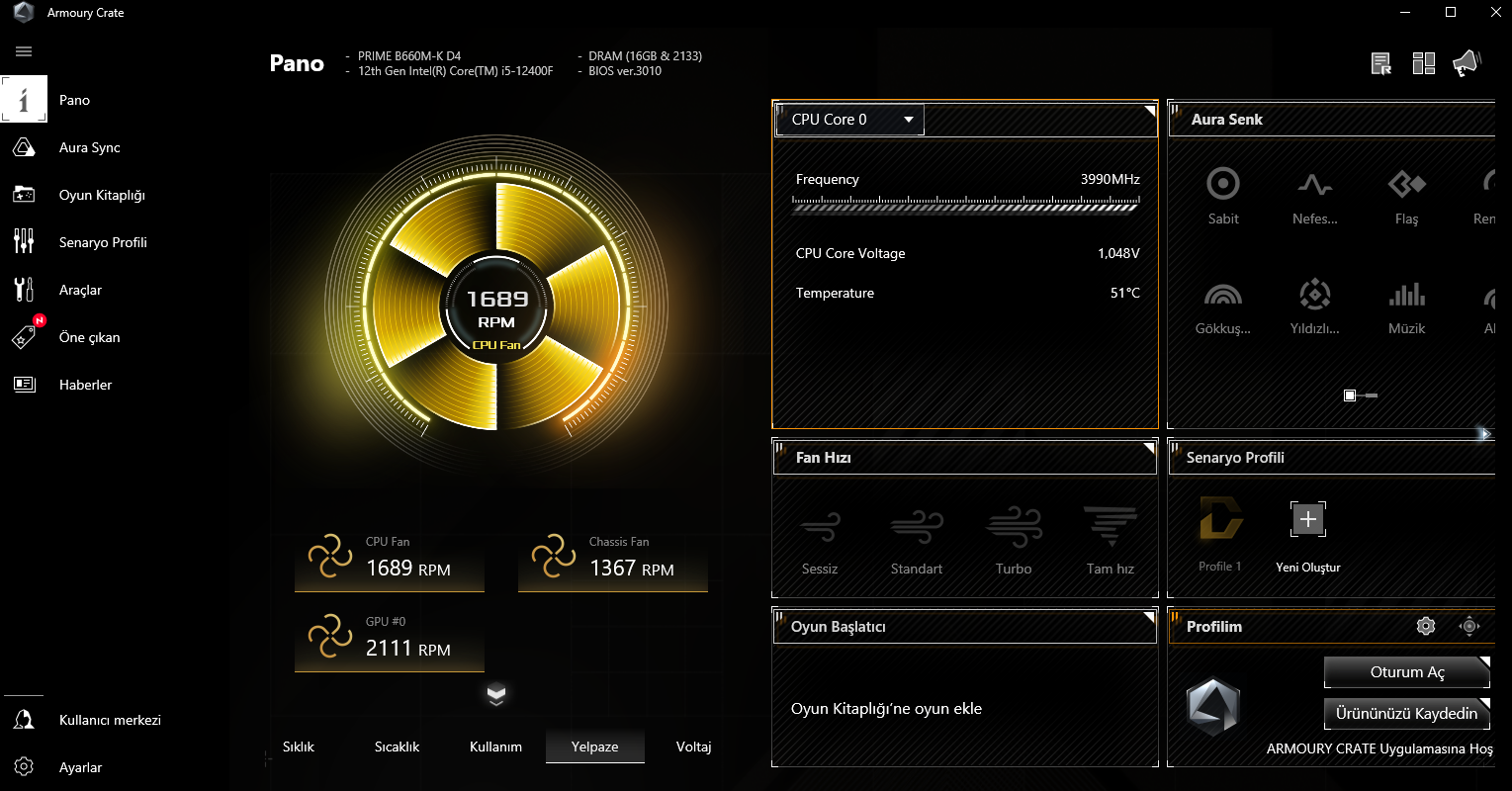The width and height of the screenshot is (1512, 791).
Task: Click the Frequency usage bar
Action: coord(966,204)
